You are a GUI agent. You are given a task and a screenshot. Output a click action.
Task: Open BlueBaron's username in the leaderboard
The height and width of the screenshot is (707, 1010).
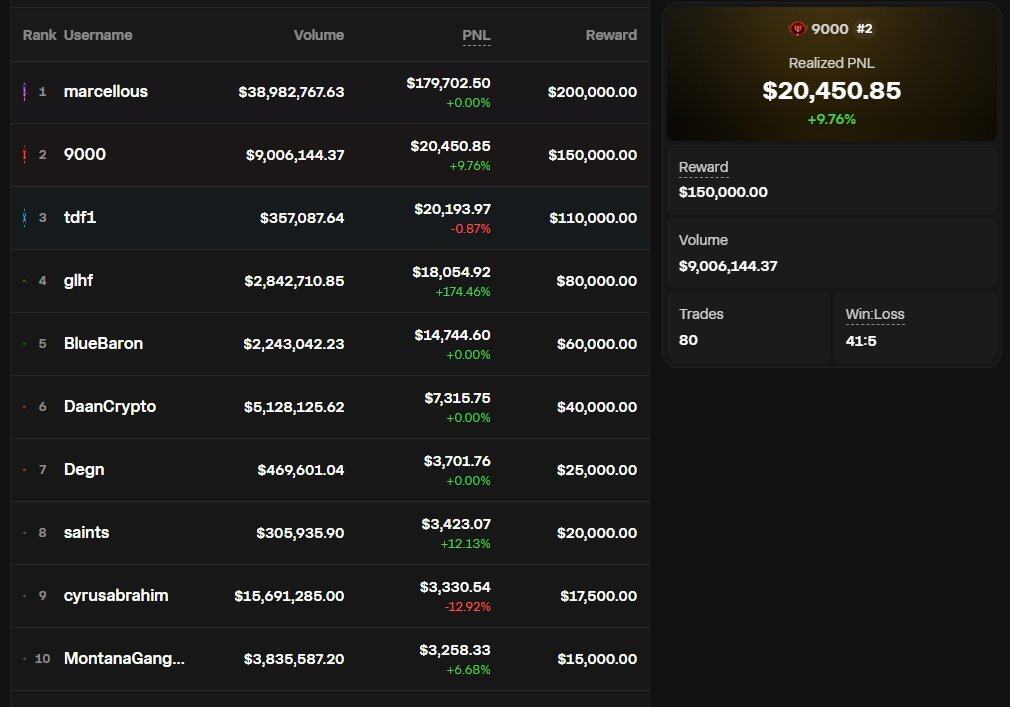pos(103,344)
